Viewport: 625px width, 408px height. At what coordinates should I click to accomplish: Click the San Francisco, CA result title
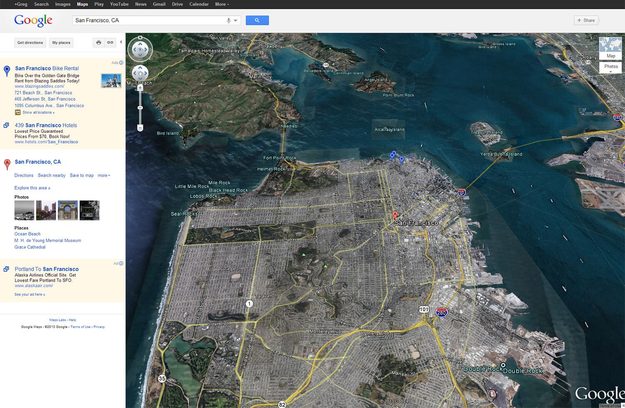(38, 162)
